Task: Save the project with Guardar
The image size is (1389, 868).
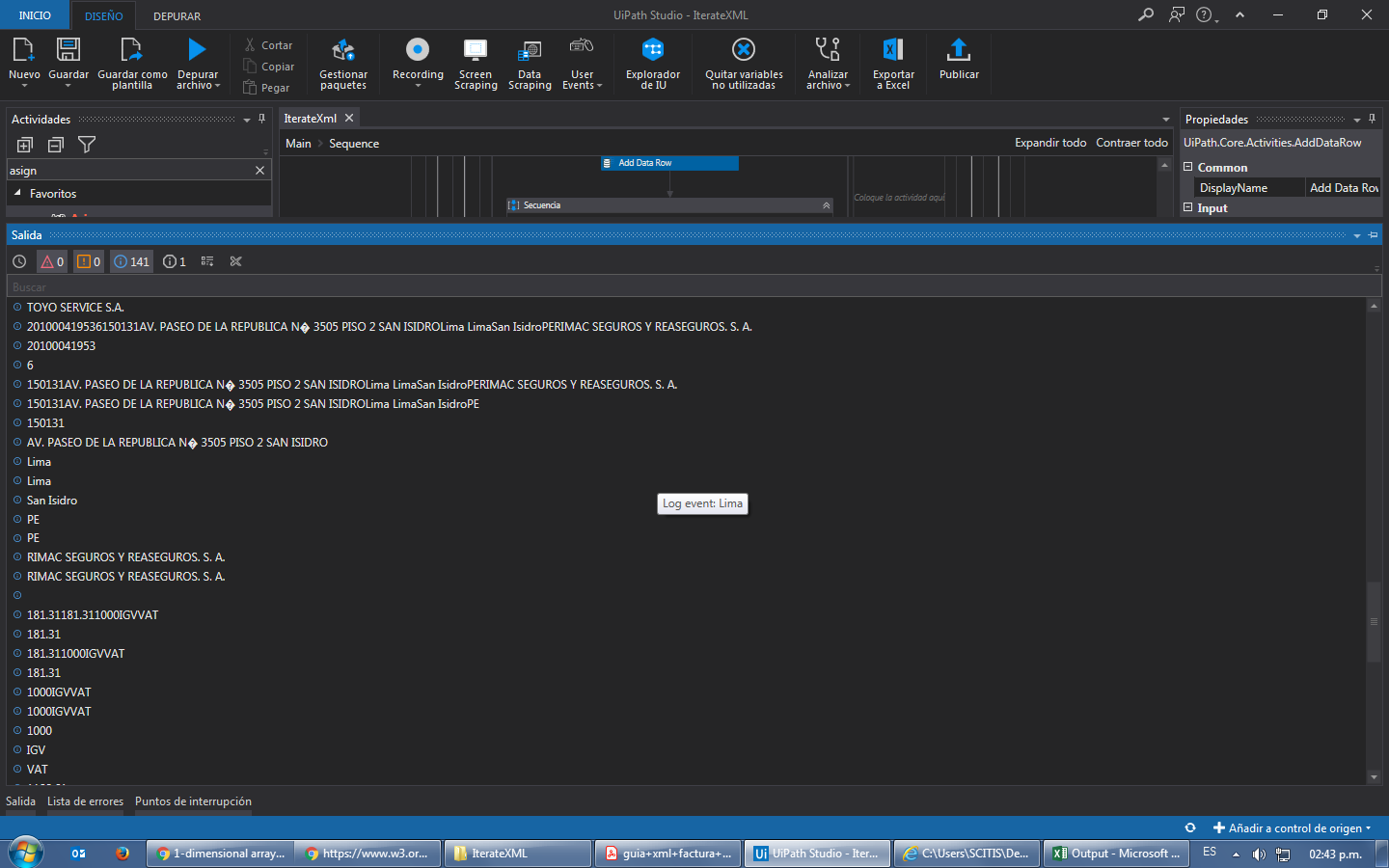Action: pos(68,63)
